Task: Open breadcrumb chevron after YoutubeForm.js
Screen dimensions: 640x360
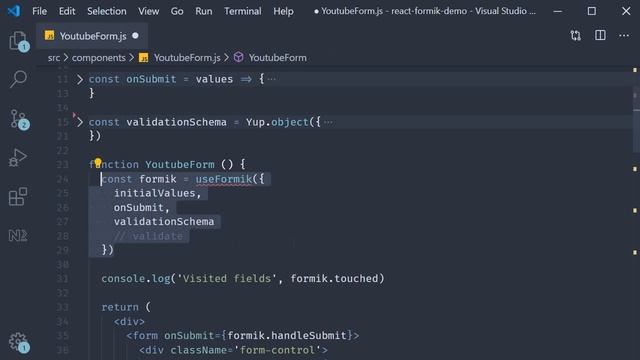Action: click(227, 58)
